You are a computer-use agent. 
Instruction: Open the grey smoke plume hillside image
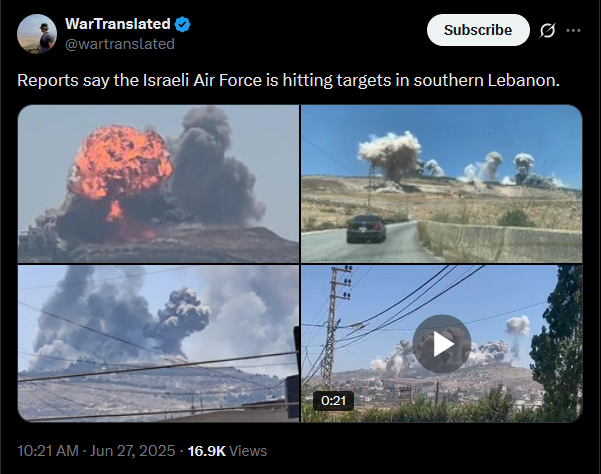pos(158,344)
